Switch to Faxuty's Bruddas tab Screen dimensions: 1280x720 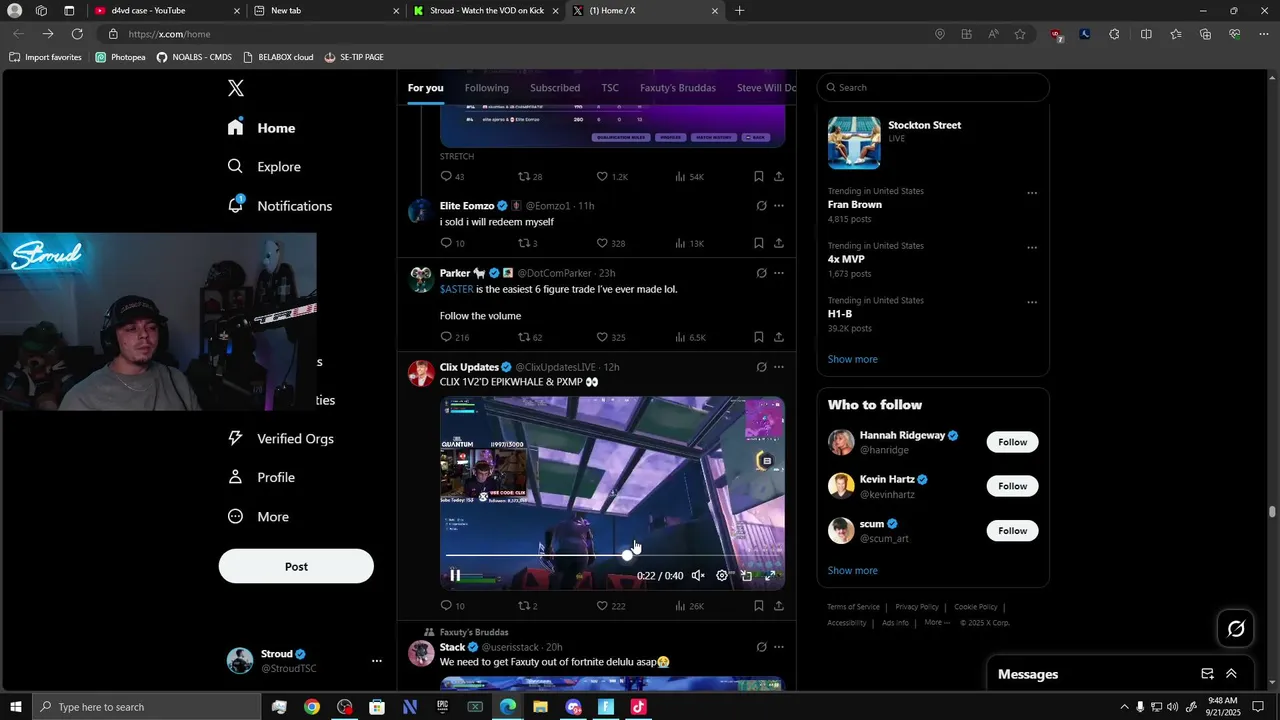coord(678,88)
